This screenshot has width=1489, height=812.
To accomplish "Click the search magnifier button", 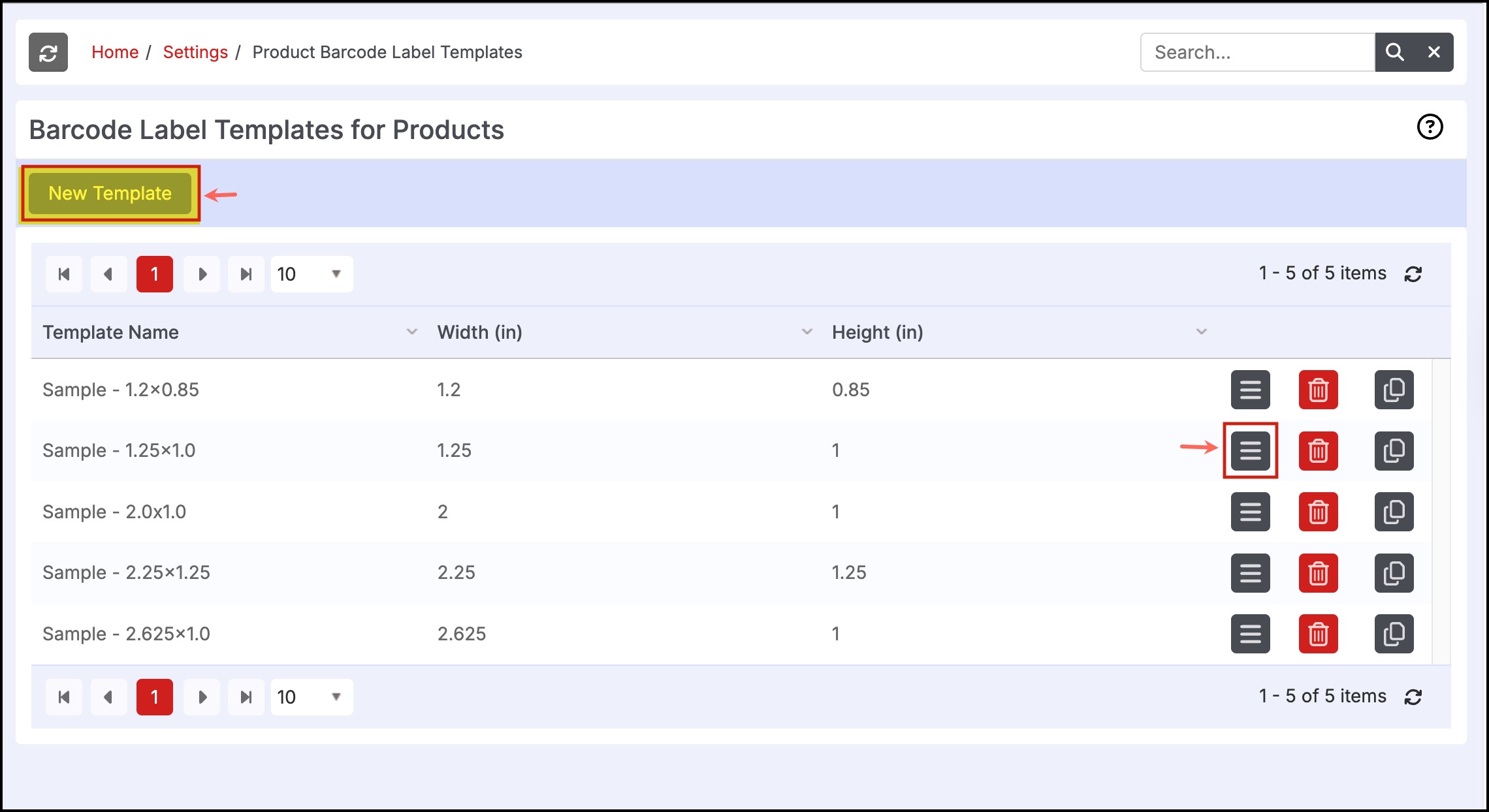I will (1394, 52).
